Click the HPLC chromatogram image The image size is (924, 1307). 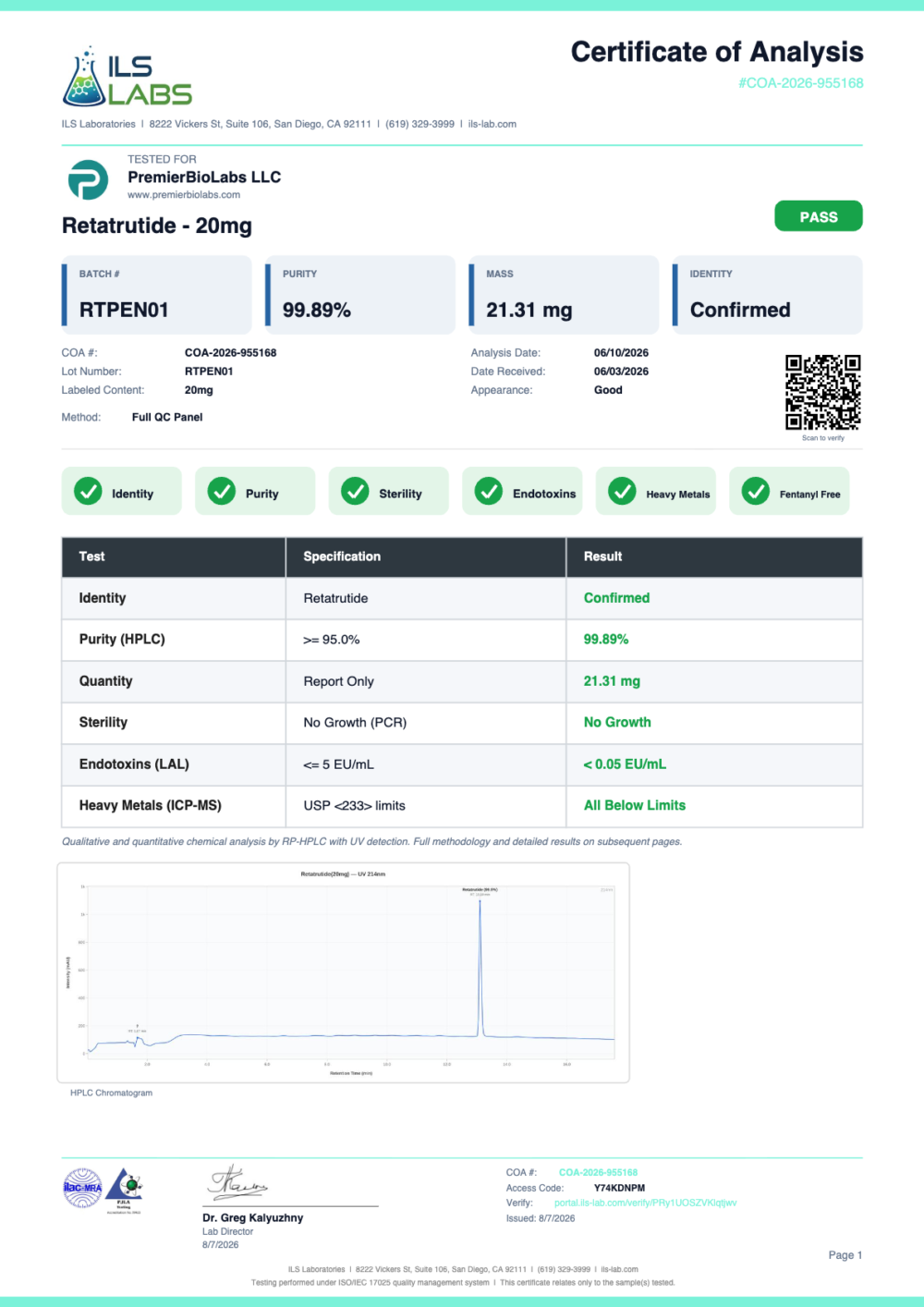tap(343, 972)
